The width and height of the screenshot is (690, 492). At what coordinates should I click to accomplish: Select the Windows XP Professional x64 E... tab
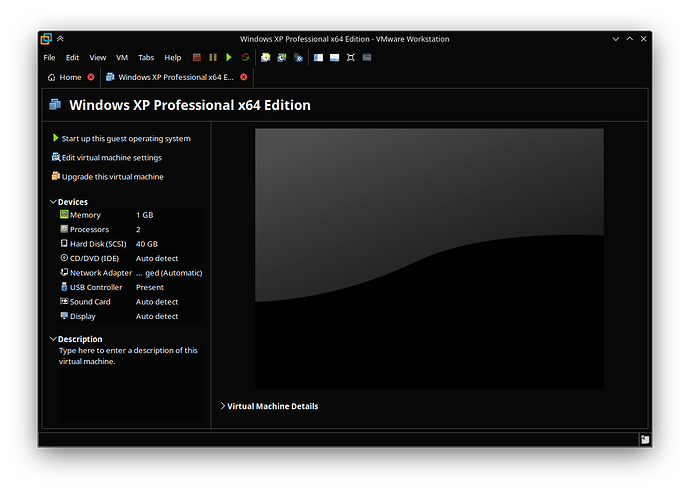point(176,77)
